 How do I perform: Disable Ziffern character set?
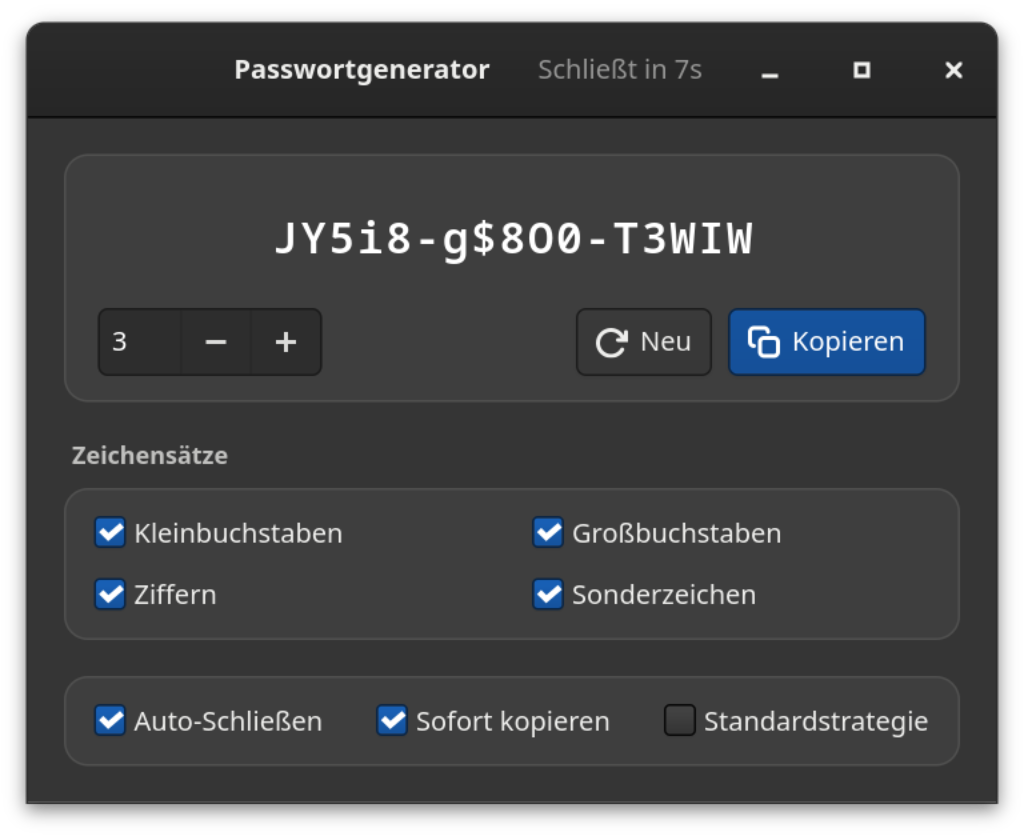pyautogui.click(x=110, y=594)
